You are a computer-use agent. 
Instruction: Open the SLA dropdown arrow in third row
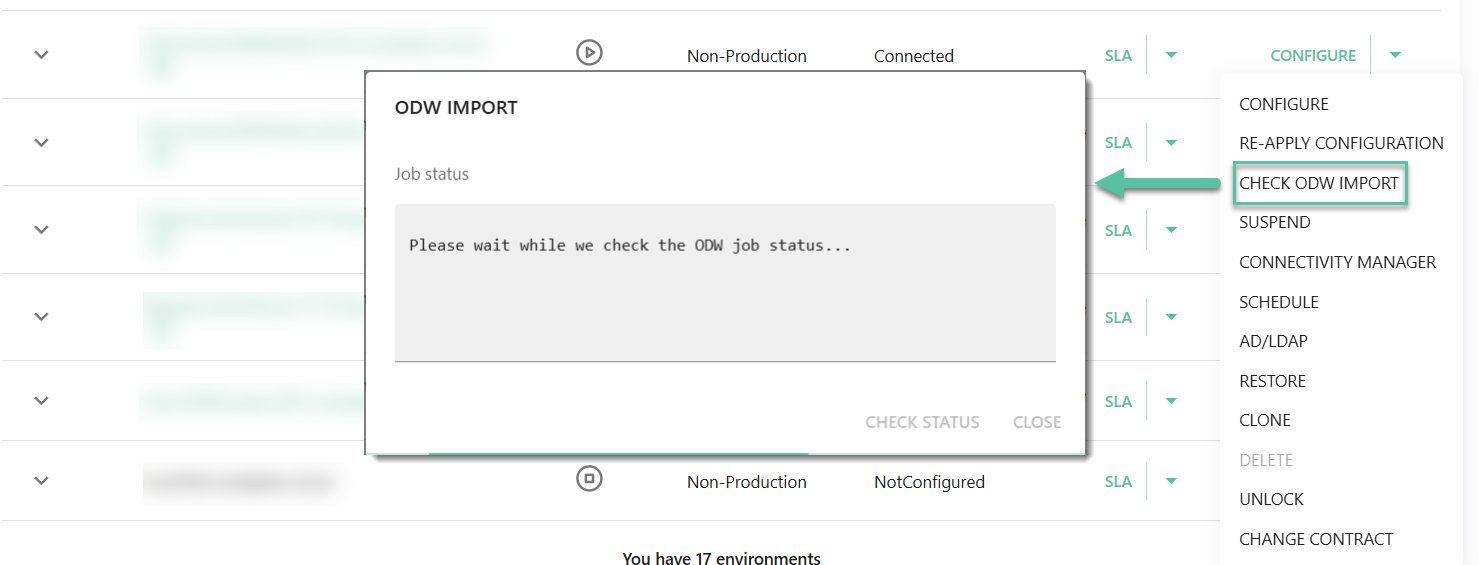[1171, 230]
